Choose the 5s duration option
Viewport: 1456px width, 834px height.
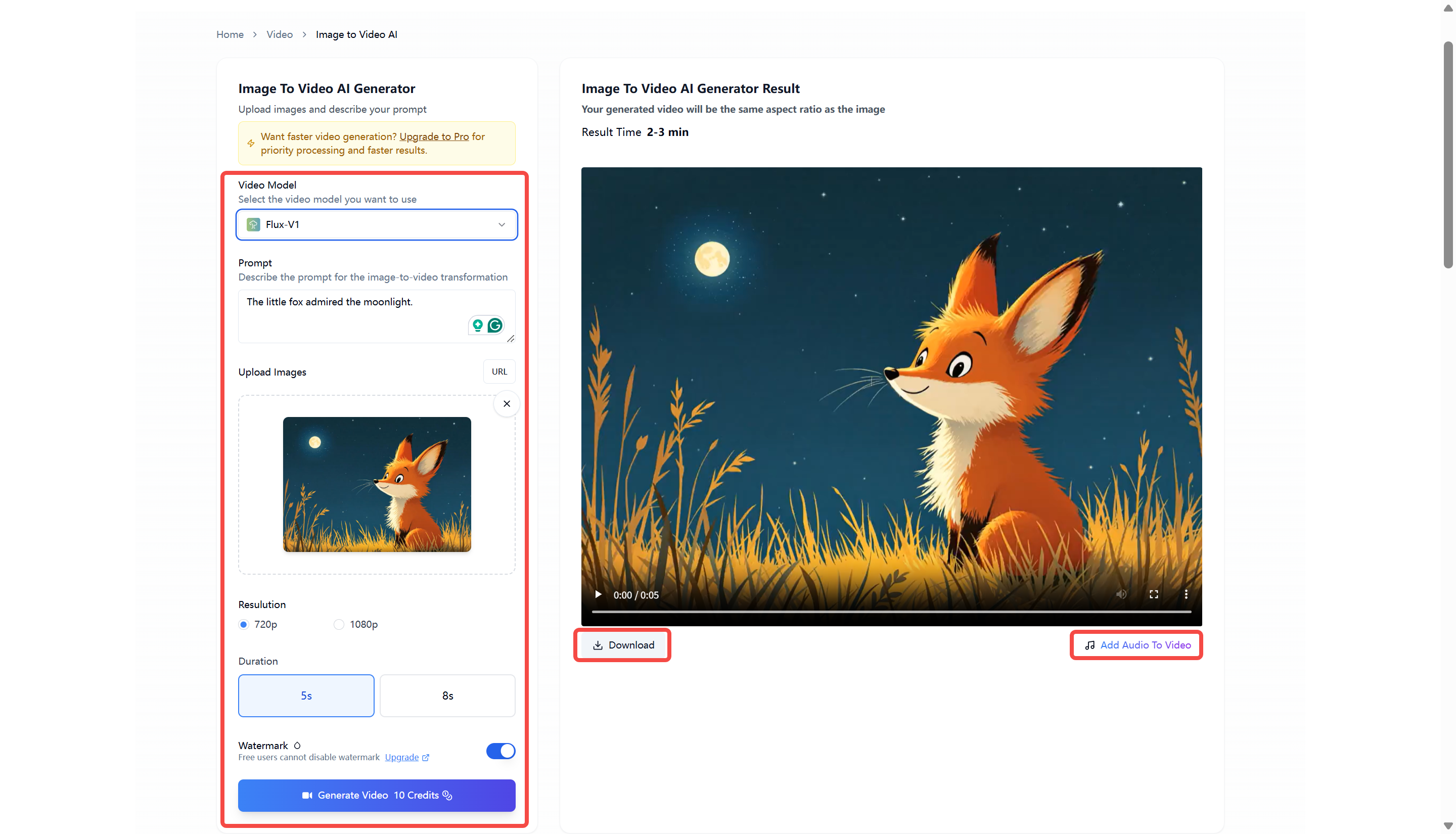tap(306, 696)
